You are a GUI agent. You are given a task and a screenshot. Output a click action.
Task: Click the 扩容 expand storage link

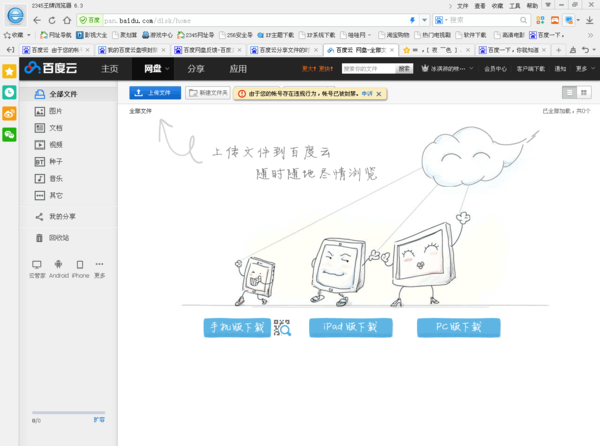[x=99, y=420]
